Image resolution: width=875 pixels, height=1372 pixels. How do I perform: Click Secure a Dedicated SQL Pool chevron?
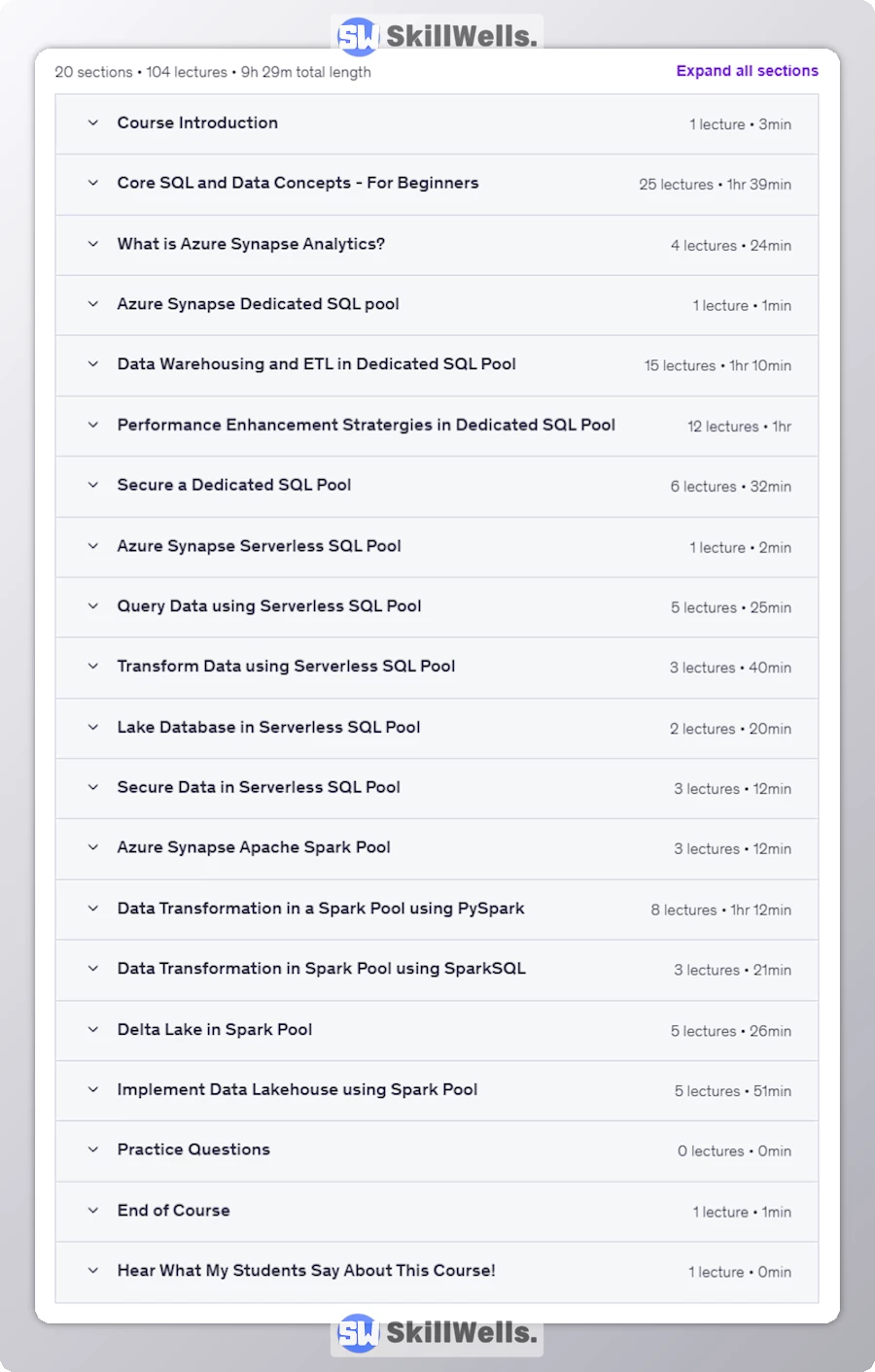tap(93, 485)
